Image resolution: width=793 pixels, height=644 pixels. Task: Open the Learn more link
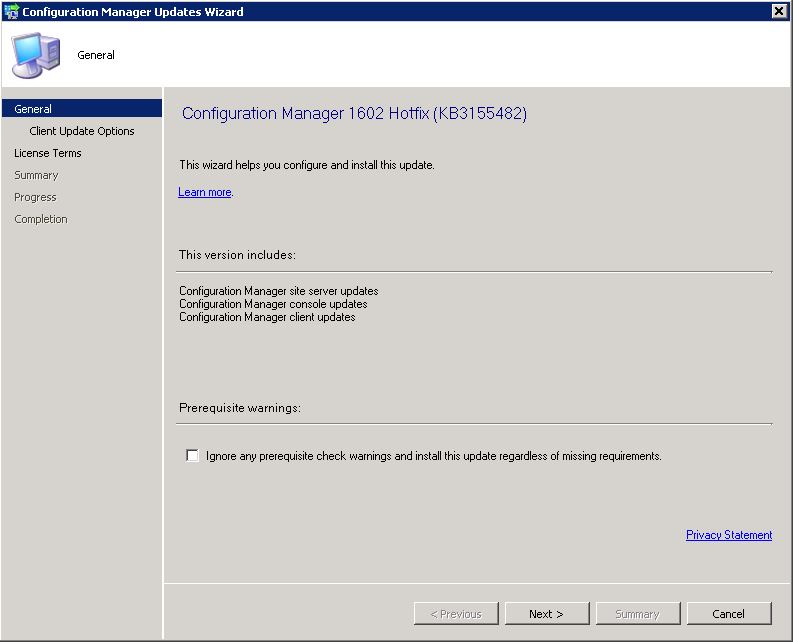click(x=204, y=192)
